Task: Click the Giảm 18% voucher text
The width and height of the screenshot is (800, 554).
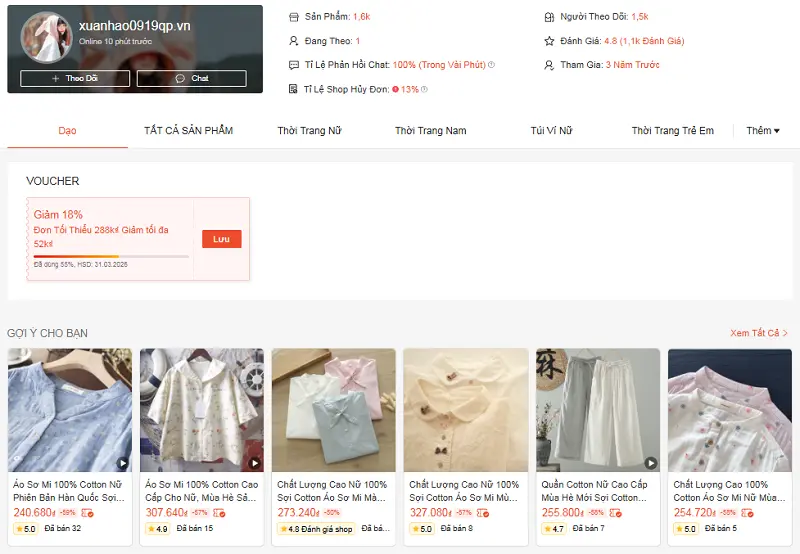Action: pyautogui.click(x=58, y=215)
